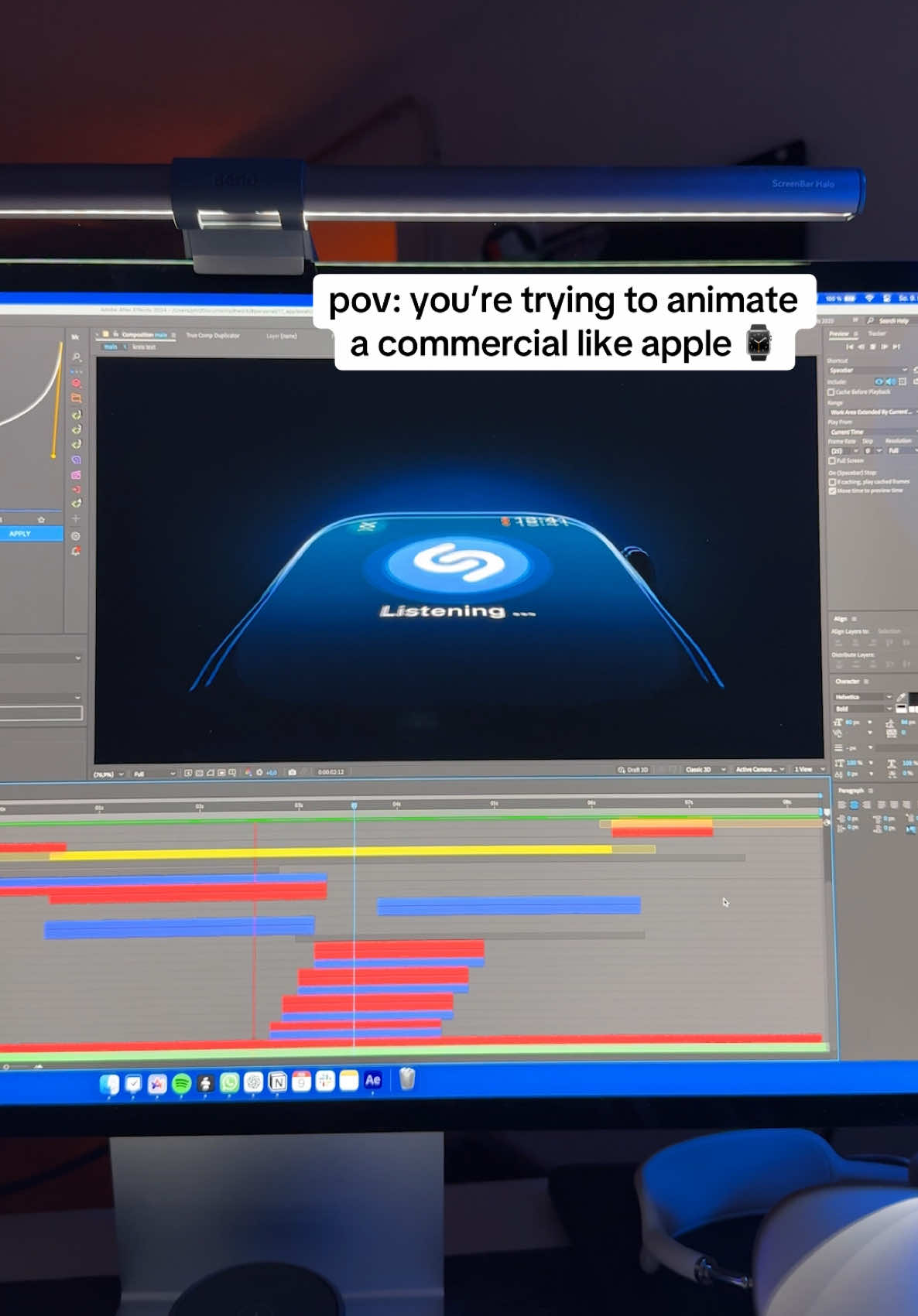Click the 04s mark on time ruler
This screenshot has width=918, height=1316.
coord(396,805)
